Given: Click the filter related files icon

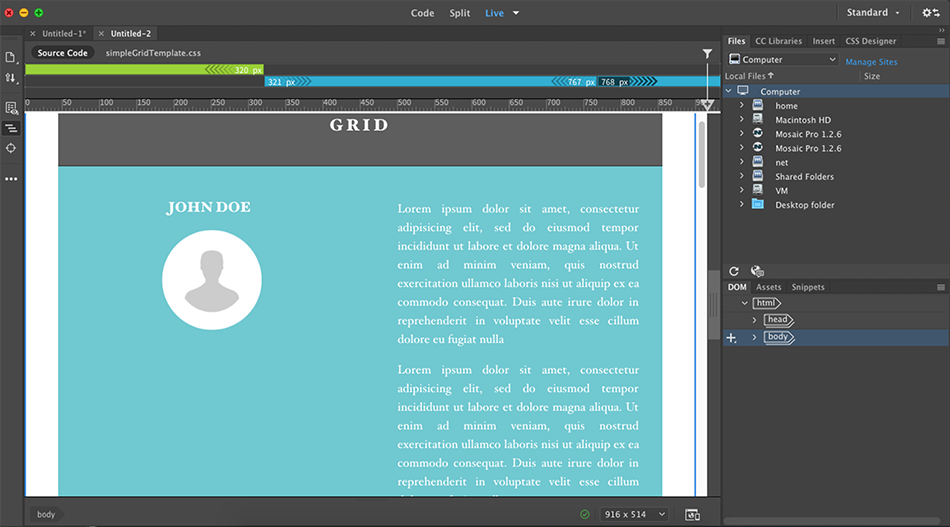Looking at the screenshot, I should coord(707,53).
